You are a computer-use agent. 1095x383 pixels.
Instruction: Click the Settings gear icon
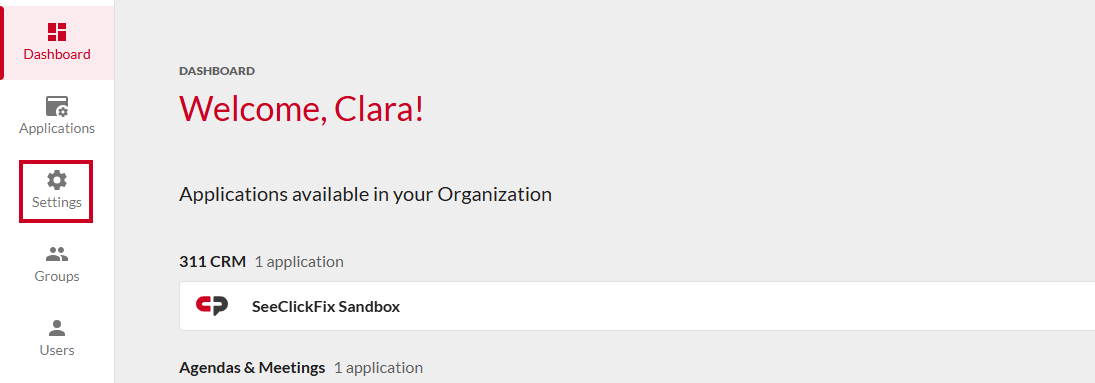pyautogui.click(x=57, y=180)
